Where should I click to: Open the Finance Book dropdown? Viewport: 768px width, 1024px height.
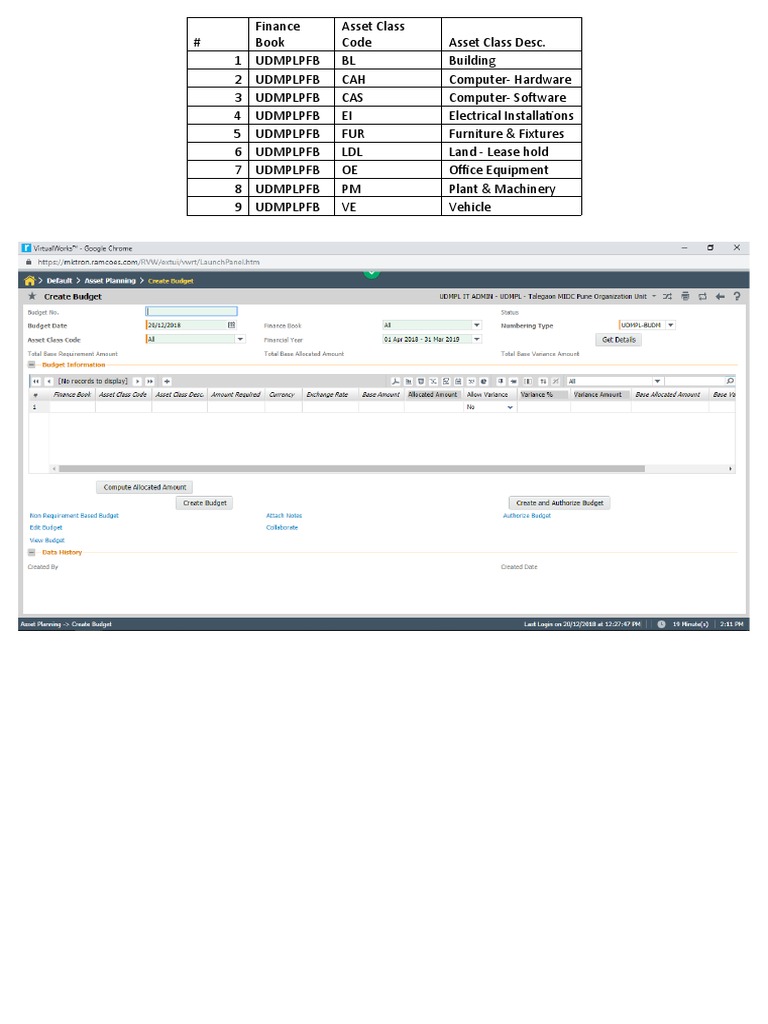(x=476, y=325)
